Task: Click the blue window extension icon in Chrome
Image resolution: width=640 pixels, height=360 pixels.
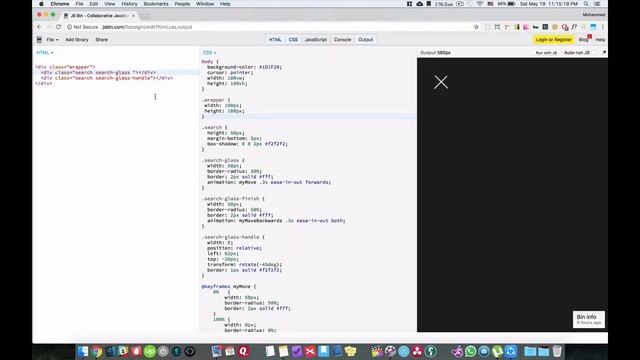Action: tap(593, 27)
